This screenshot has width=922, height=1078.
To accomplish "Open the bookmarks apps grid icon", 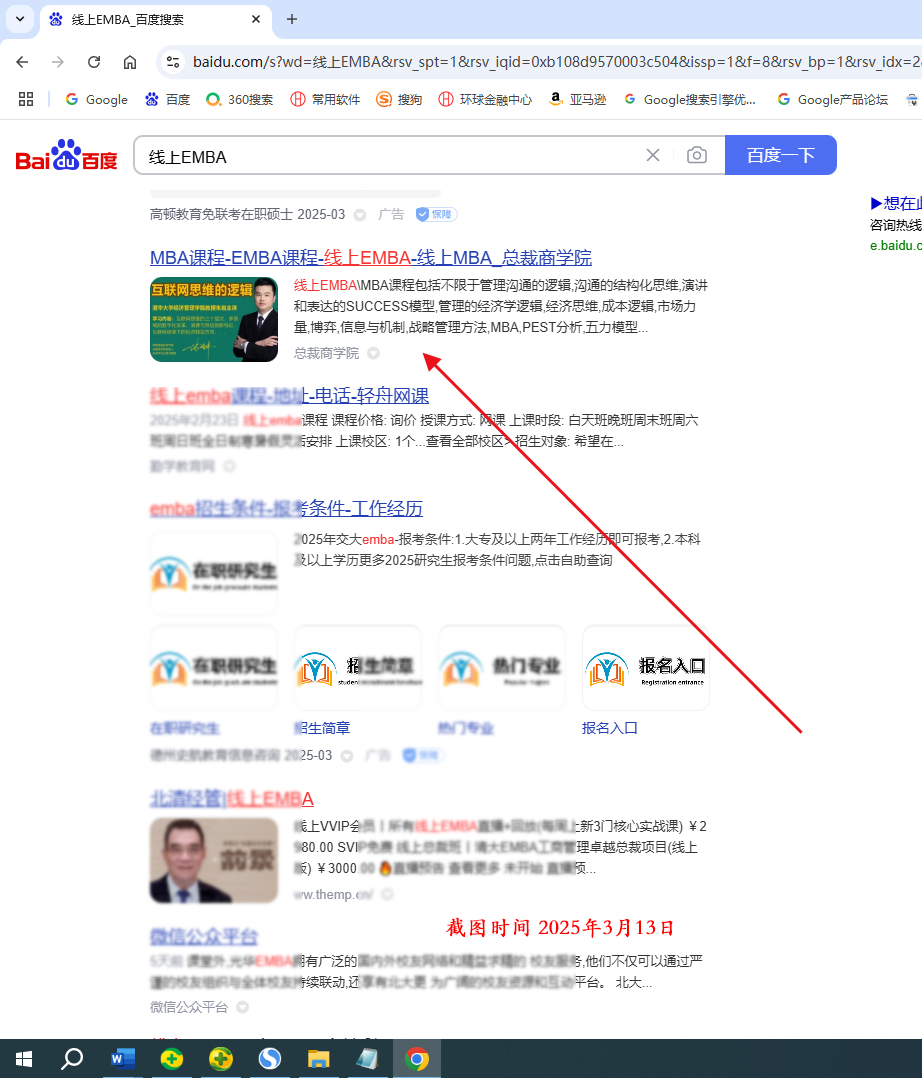I will (x=26, y=99).
